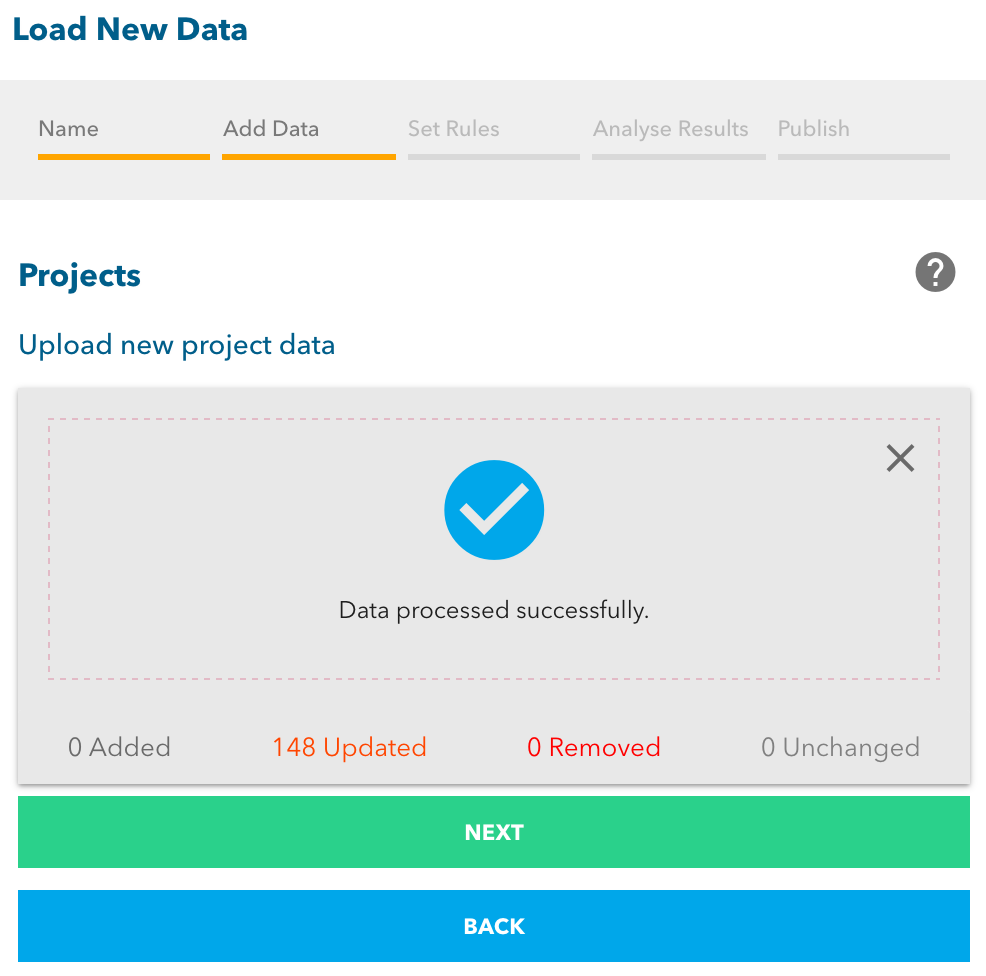Open the Set Rules step
986x976 pixels.
453,129
